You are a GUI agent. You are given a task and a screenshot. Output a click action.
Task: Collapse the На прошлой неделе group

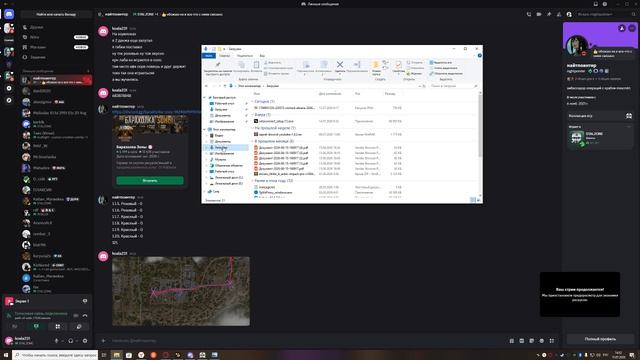pos(252,128)
